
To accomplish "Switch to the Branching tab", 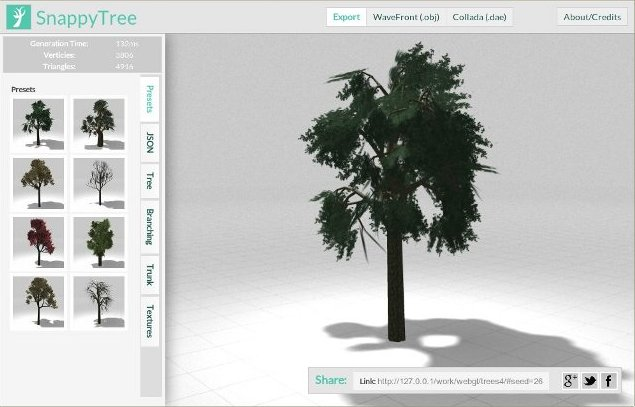I will coord(150,226).
